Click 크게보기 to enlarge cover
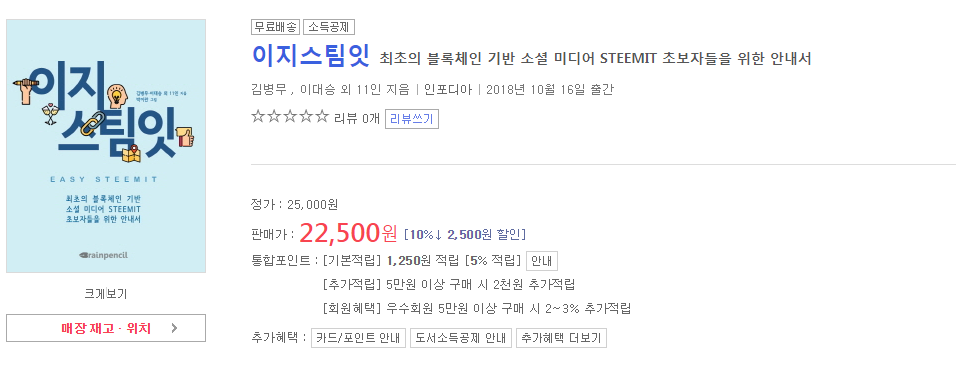Screen dimensions: 977x369 [106, 294]
